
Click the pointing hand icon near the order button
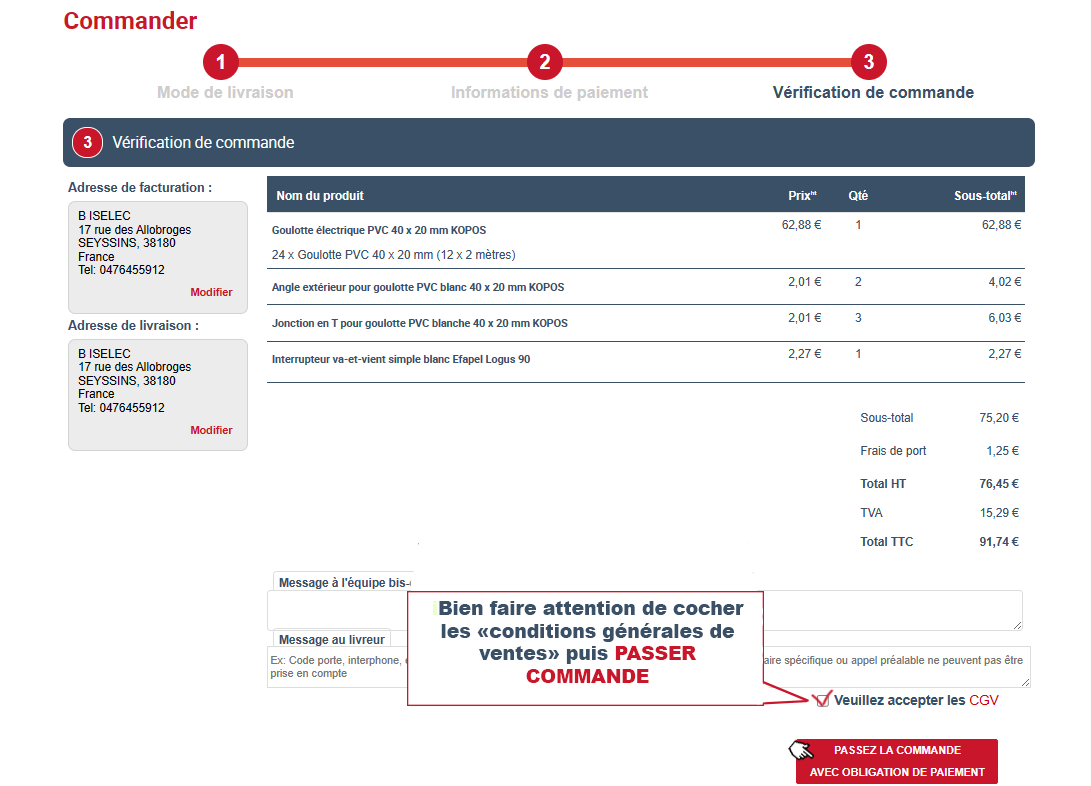[800, 748]
